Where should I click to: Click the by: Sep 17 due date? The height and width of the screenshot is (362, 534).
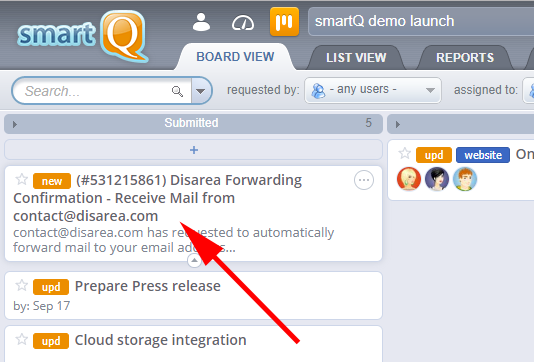(42, 306)
